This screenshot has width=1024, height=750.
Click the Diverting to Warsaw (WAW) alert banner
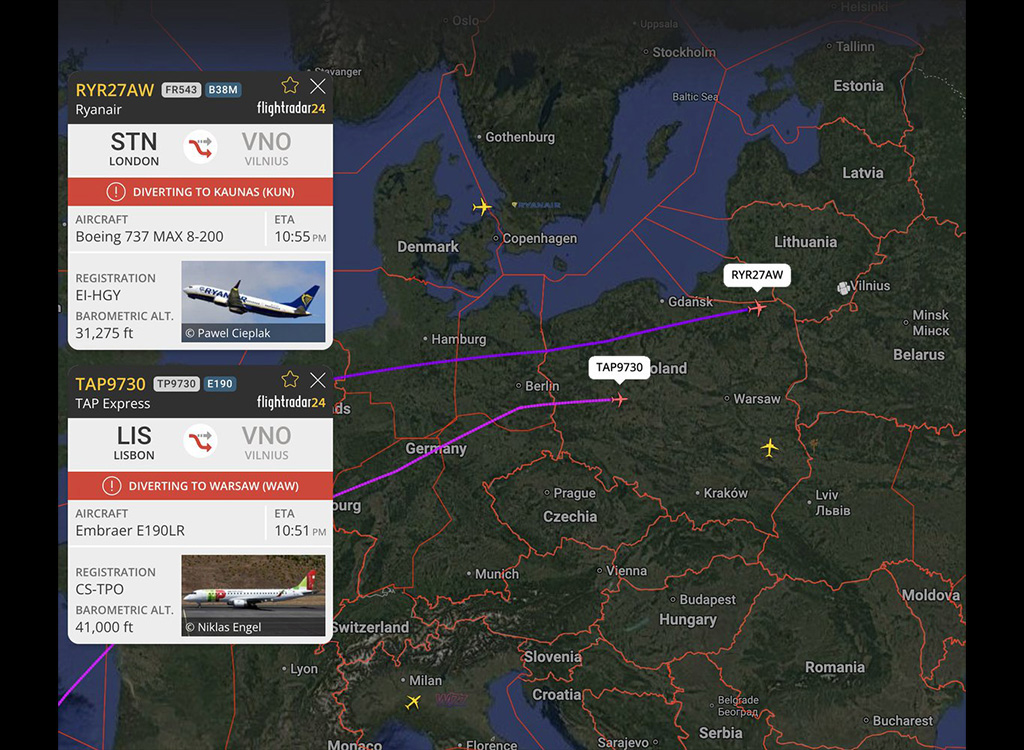pyautogui.click(x=200, y=486)
